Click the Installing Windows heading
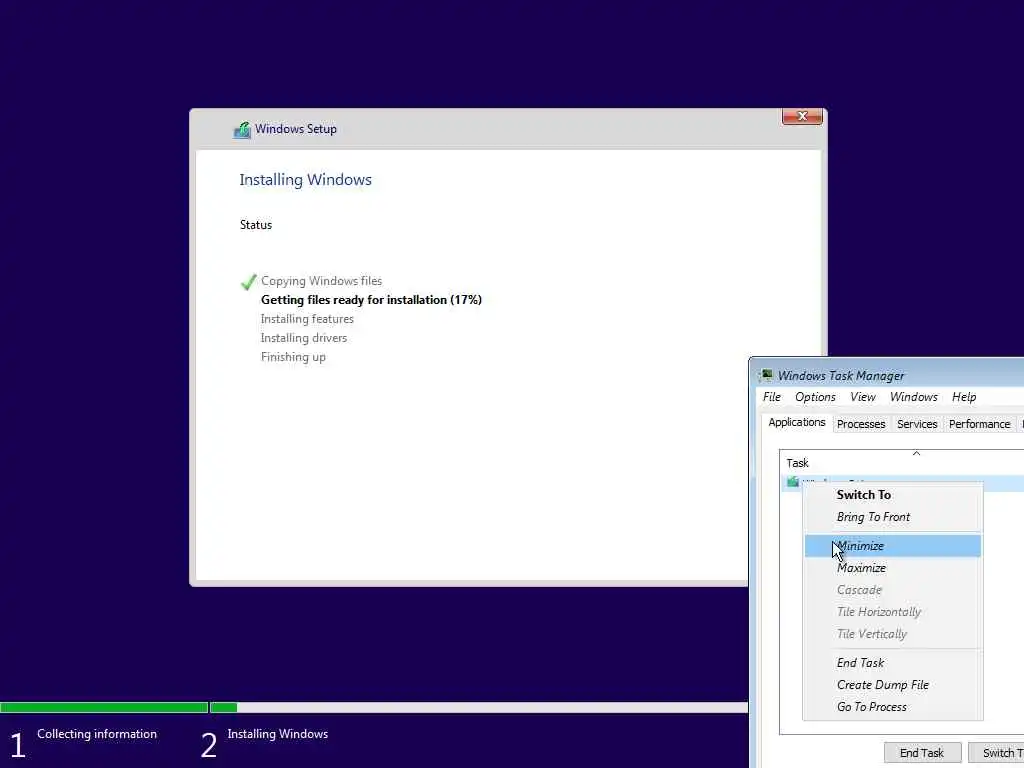The height and width of the screenshot is (768, 1024). click(305, 180)
